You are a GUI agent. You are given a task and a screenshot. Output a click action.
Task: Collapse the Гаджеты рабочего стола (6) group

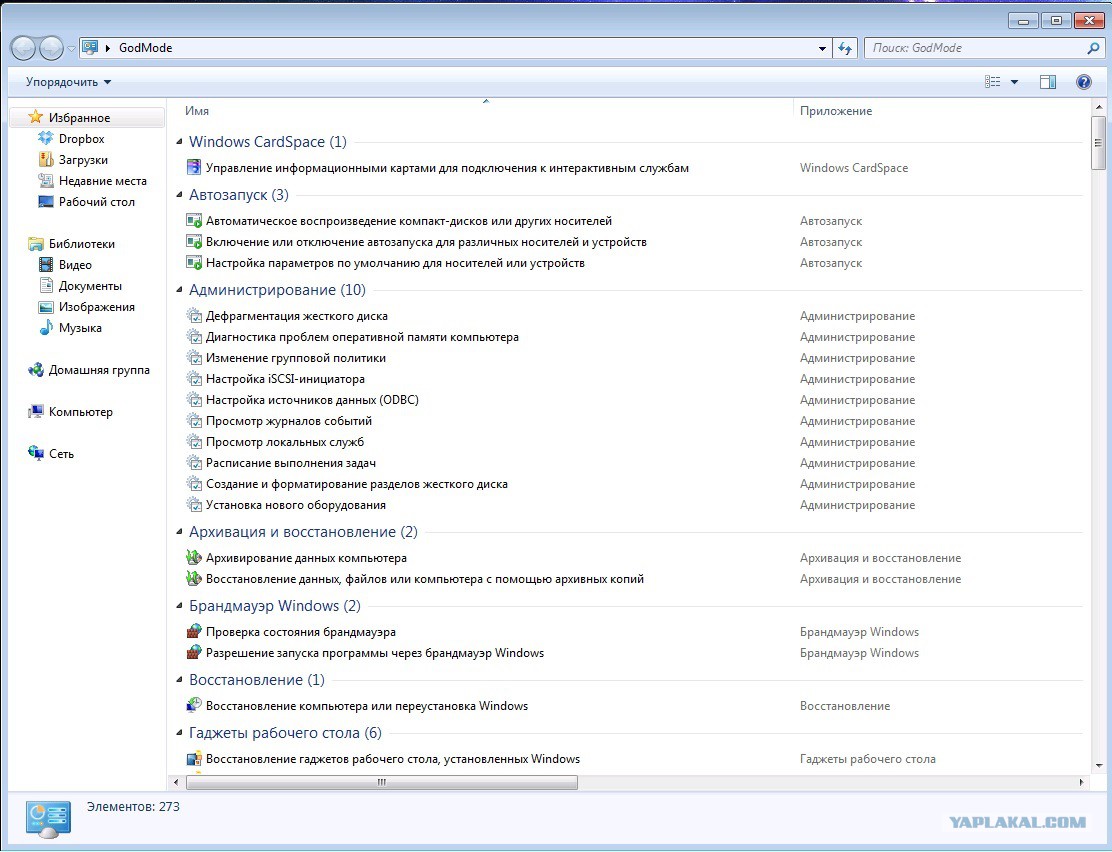pyautogui.click(x=179, y=732)
